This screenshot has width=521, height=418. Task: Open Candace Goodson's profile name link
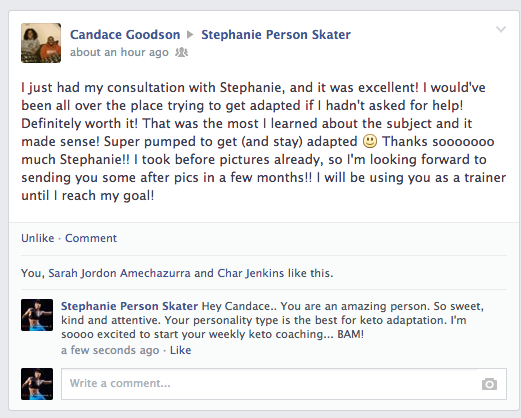click(125, 35)
